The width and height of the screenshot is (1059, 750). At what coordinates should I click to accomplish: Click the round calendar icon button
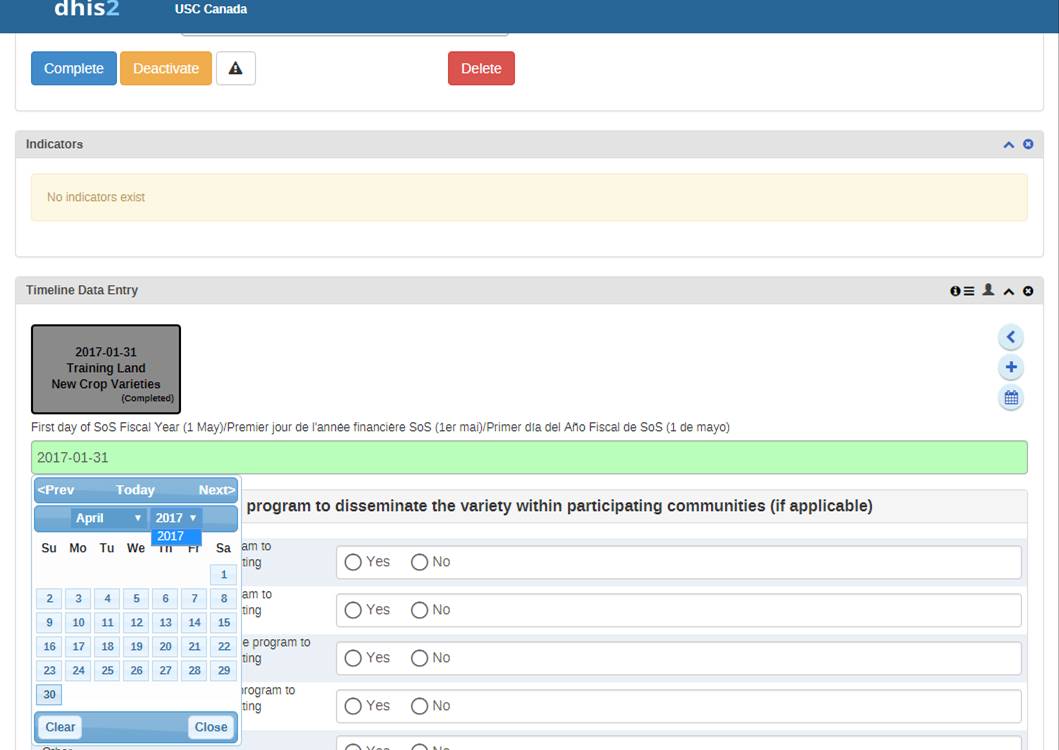pyautogui.click(x=1011, y=398)
